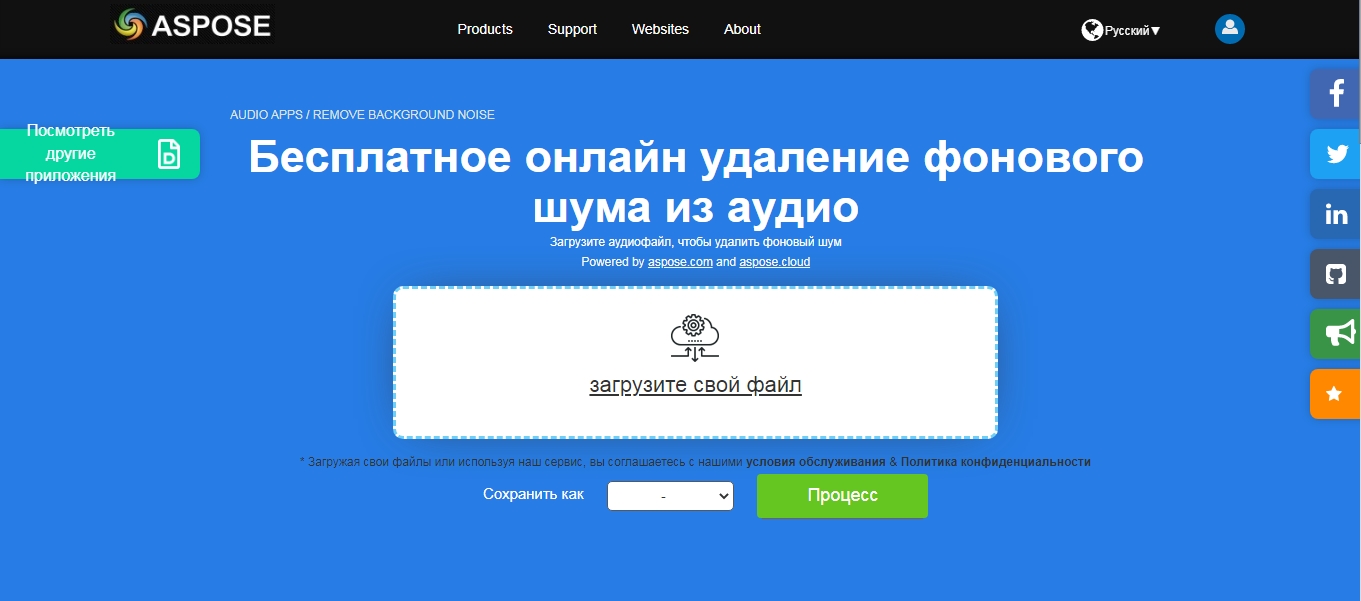Share on LinkedIn sidebar icon
This screenshot has width=1361, height=601.
coord(1335,214)
